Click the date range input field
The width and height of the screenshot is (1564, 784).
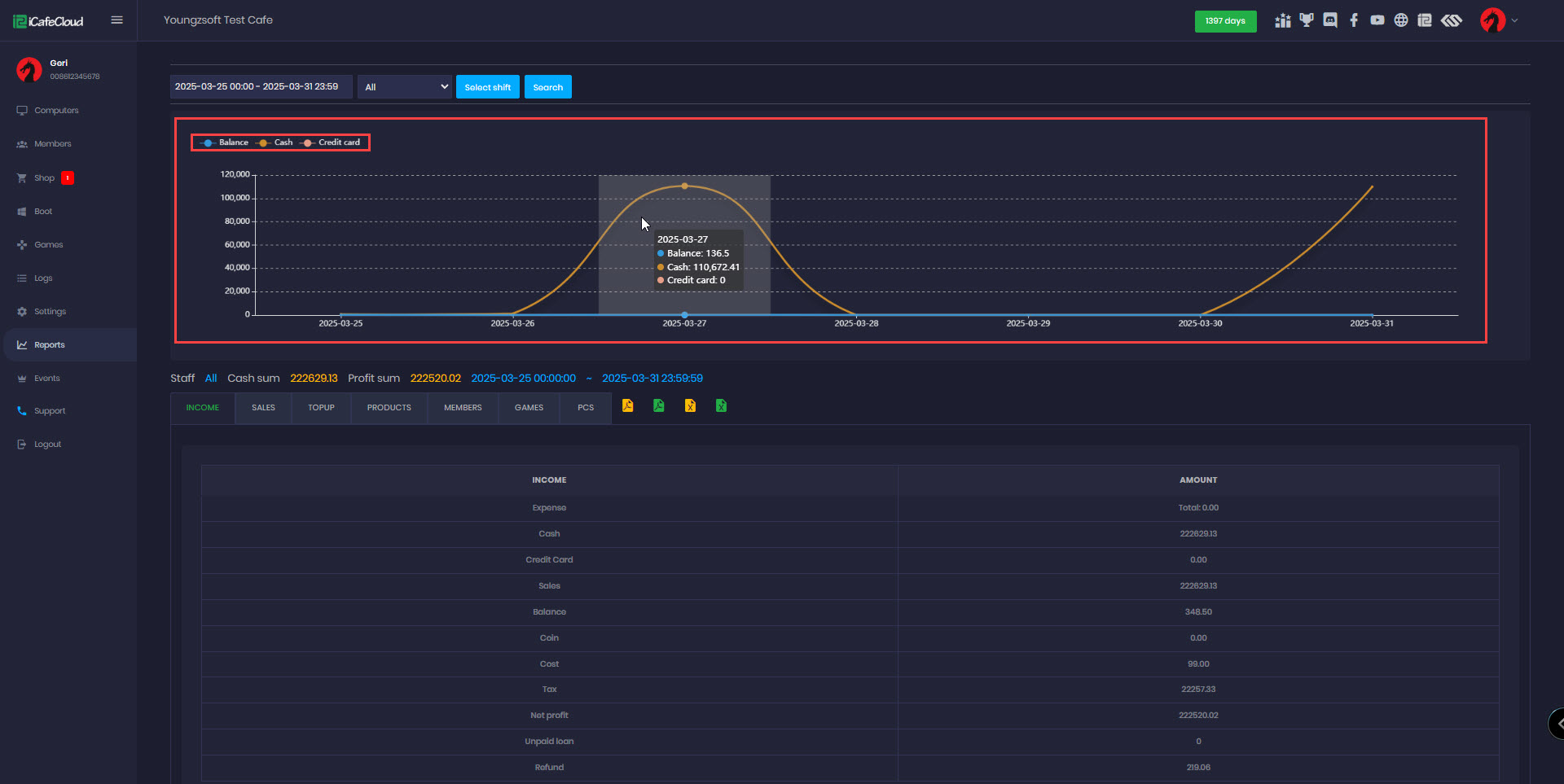[261, 87]
